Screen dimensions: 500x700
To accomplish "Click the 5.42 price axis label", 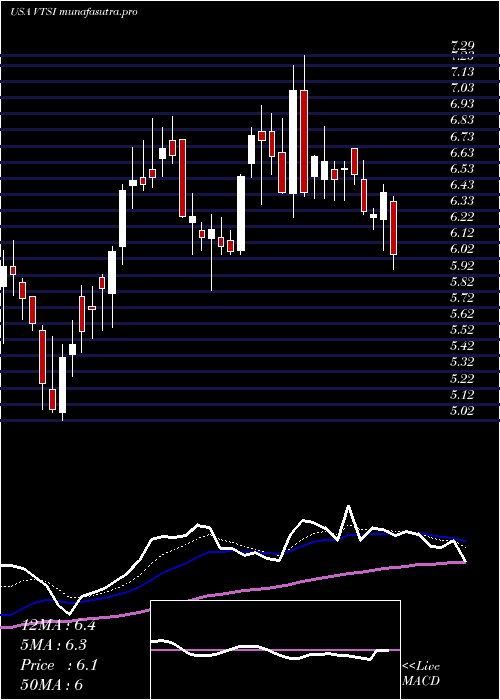I will point(462,346).
